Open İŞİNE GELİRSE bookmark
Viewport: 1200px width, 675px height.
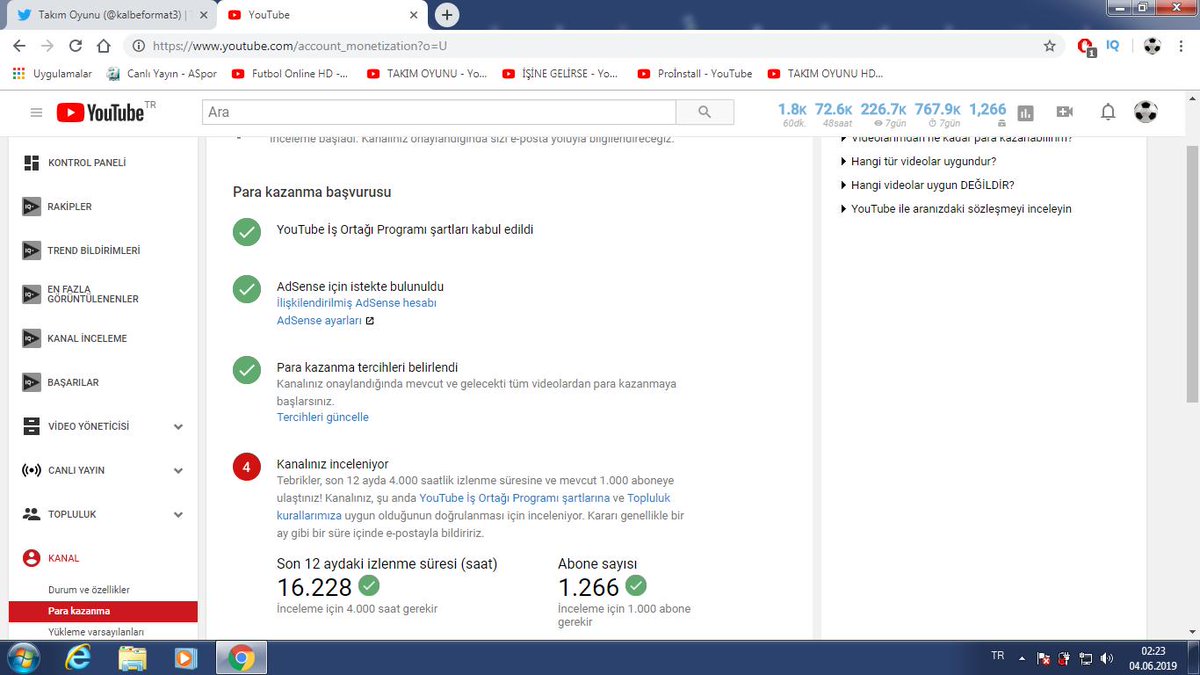[x=560, y=73]
